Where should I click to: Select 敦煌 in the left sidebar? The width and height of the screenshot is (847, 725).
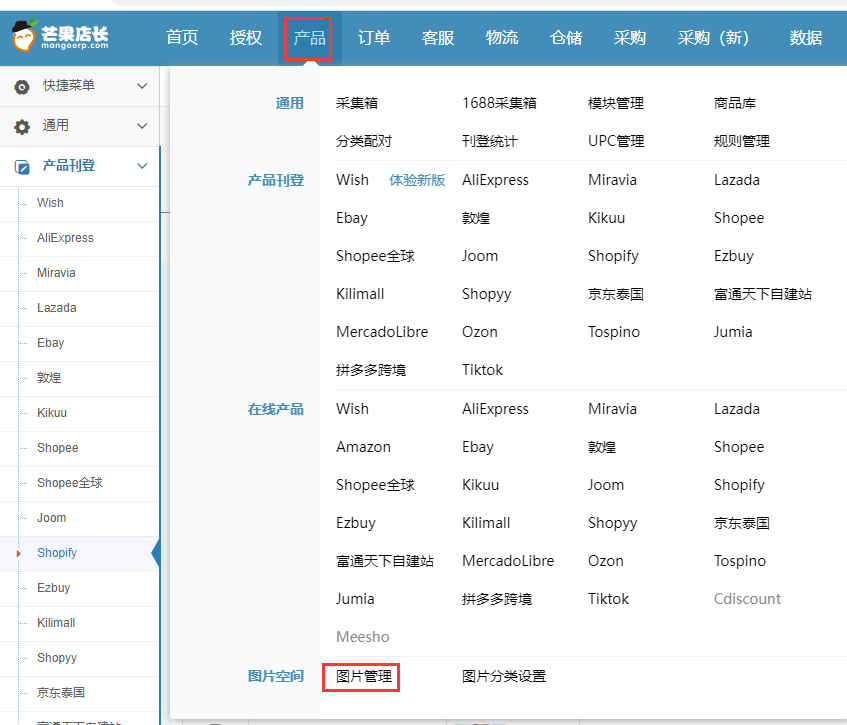coord(49,378)
